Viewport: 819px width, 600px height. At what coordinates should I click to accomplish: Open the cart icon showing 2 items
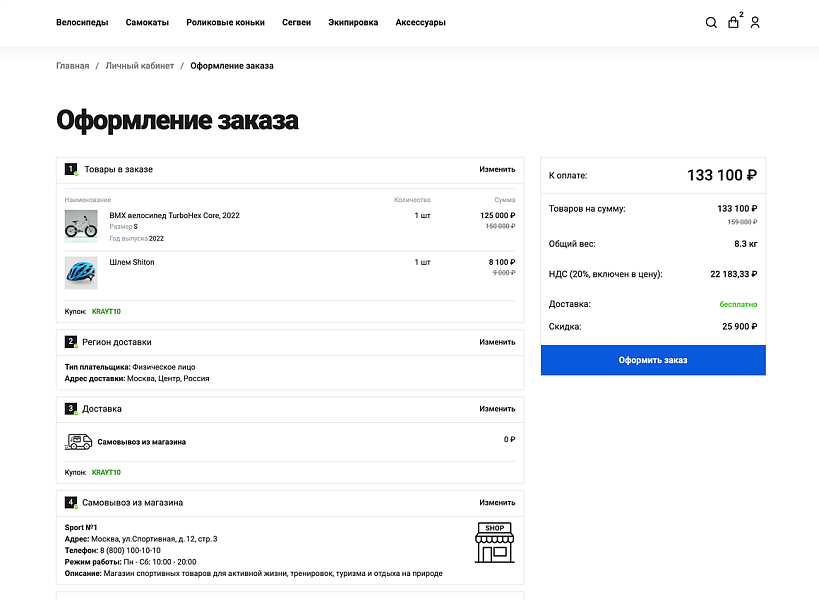[x=733, y=22]
